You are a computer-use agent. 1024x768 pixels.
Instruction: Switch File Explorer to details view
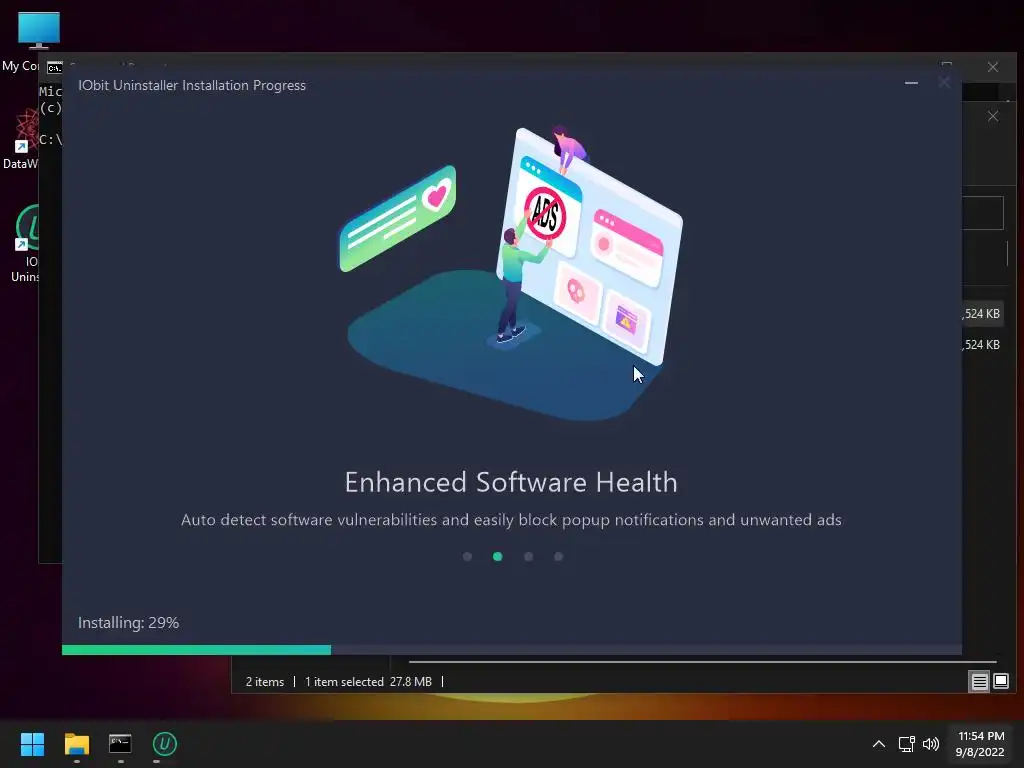[x=980, y=682]
